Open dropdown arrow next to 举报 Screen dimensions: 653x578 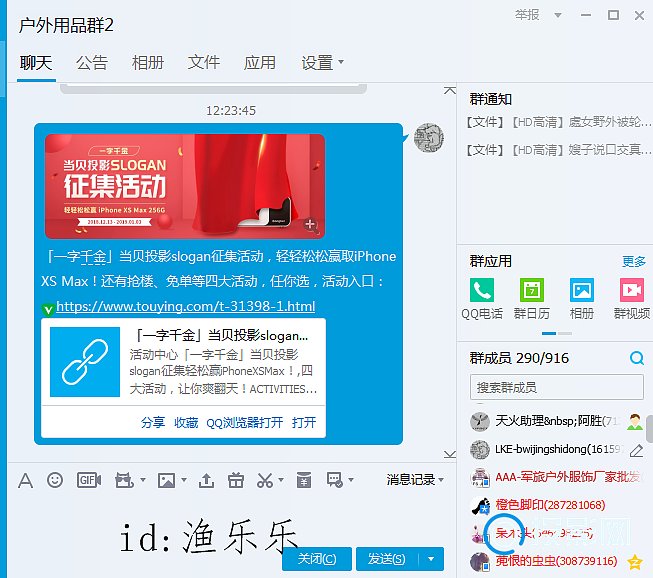[558, 15]
